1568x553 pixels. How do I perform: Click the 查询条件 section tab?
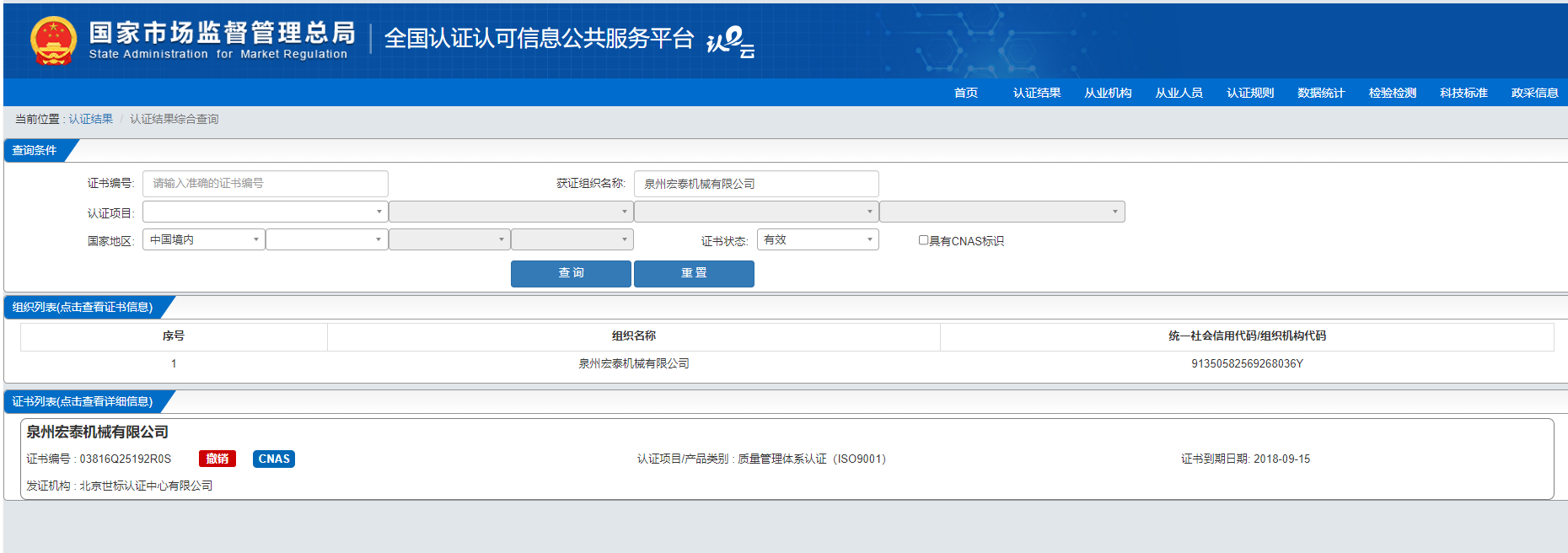click(35, 150)
